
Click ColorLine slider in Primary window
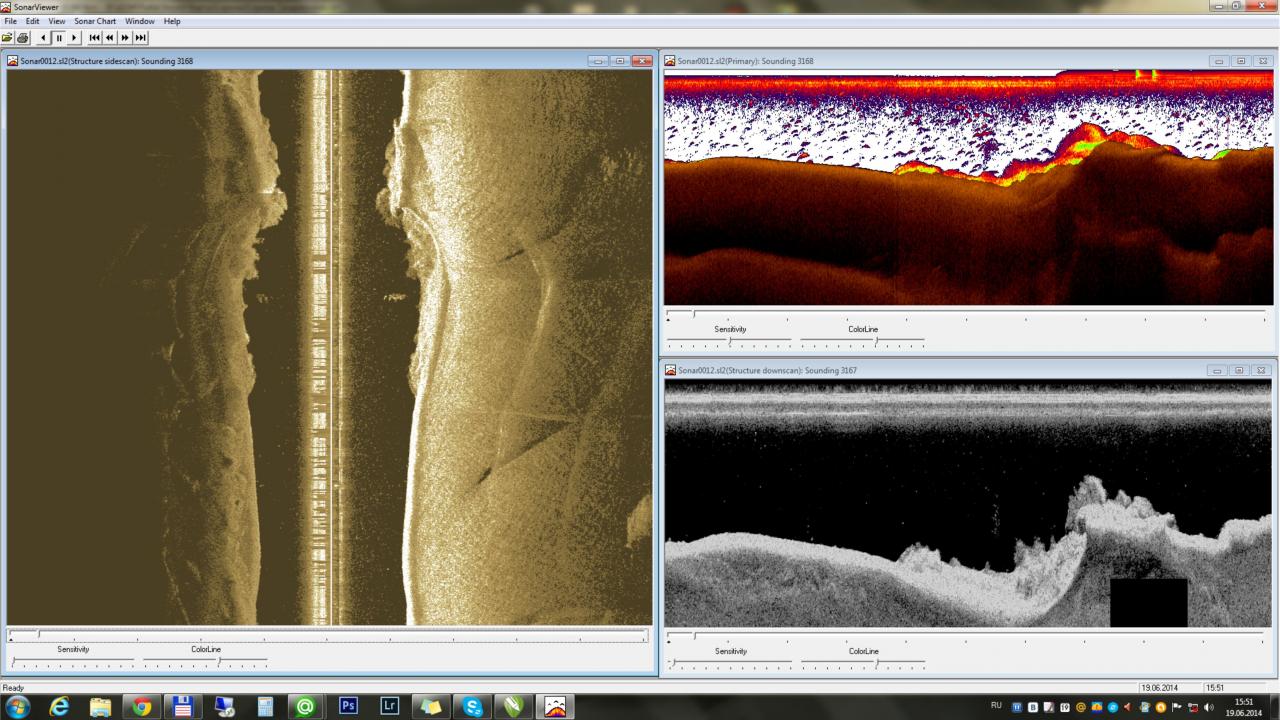pos(863,341)
